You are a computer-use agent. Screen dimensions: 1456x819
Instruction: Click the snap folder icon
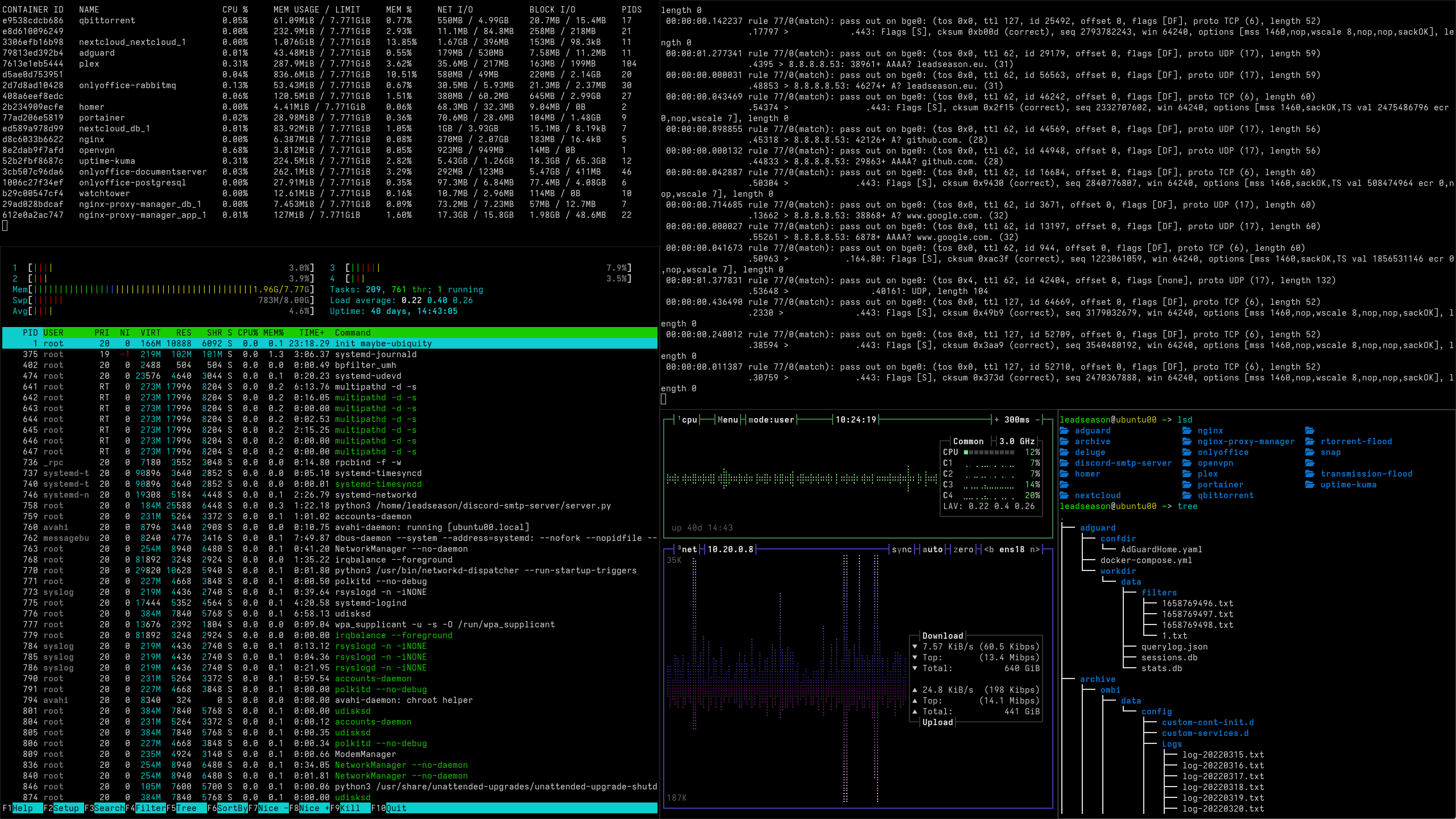pos(1310,452)
